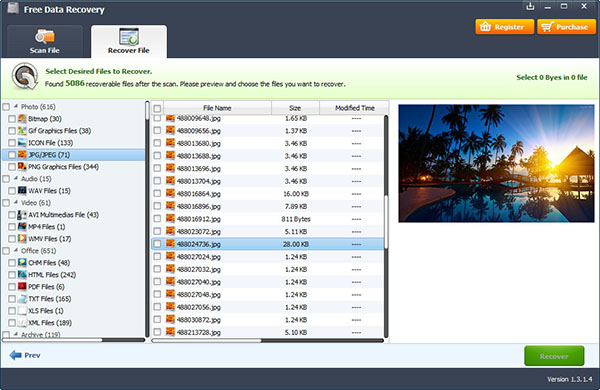Collapse the Office category group
The image size is (600, 390).
[16, 250]
